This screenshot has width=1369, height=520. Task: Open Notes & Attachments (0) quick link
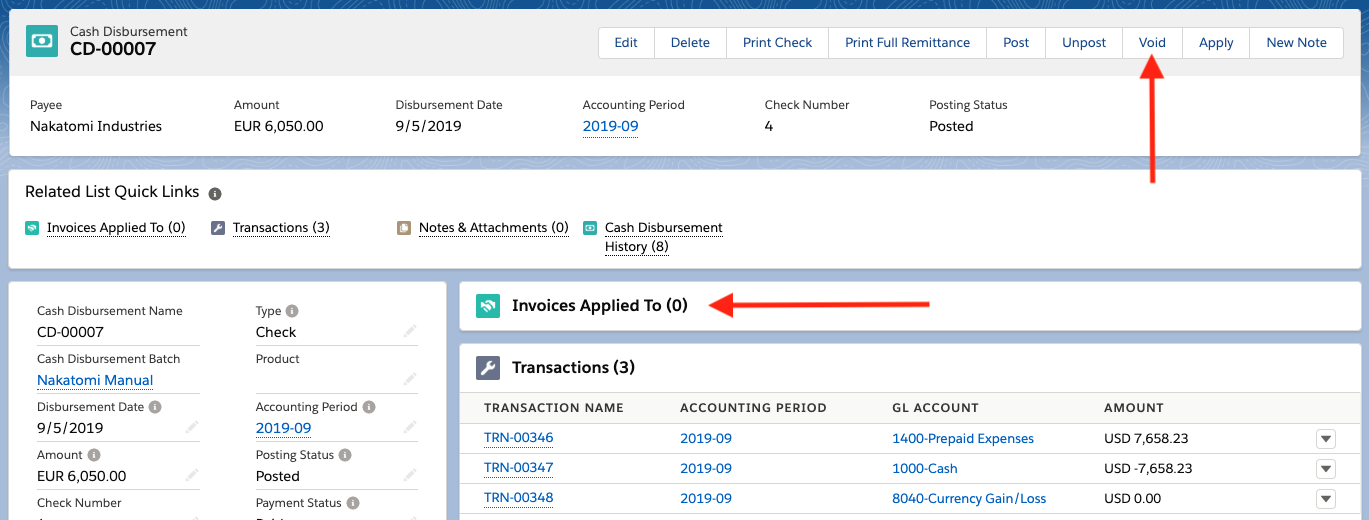tap(494, 228)
